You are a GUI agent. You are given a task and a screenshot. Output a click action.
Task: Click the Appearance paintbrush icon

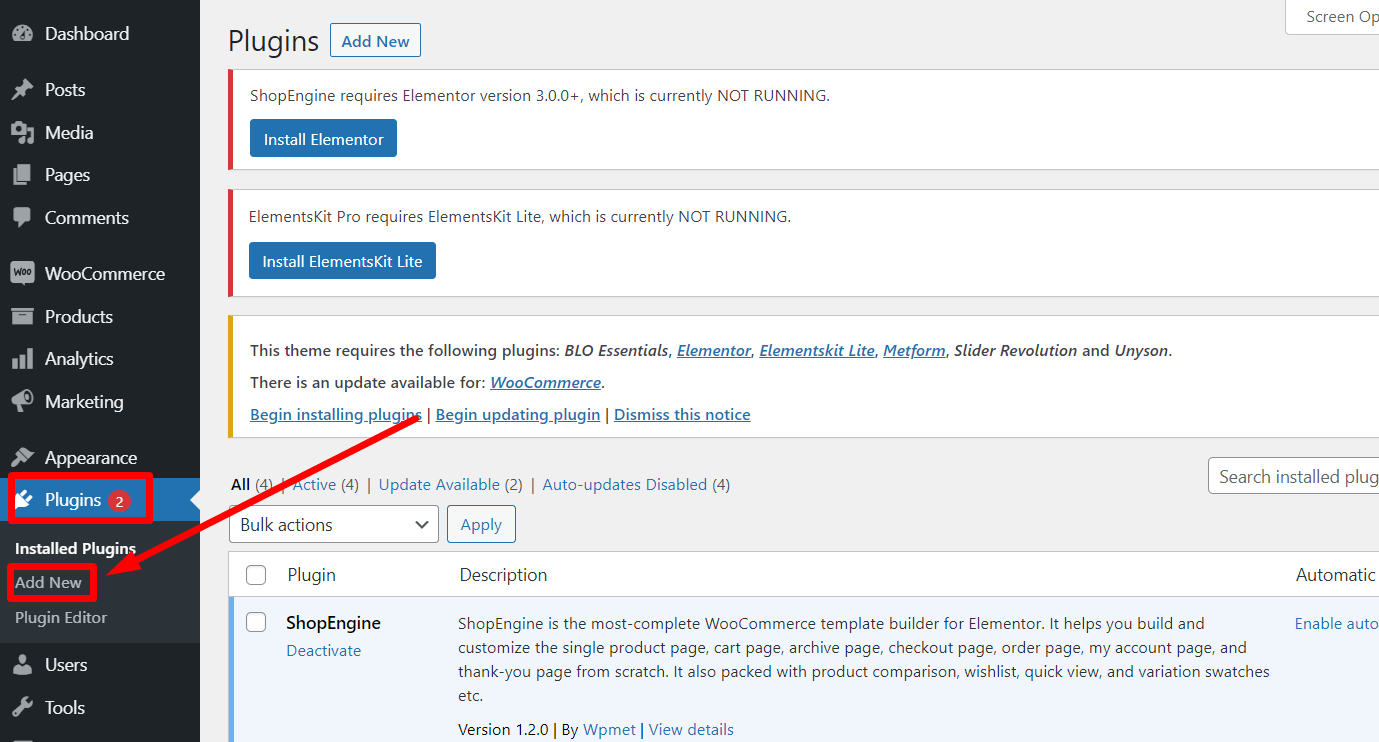click(x=22, y=458)
